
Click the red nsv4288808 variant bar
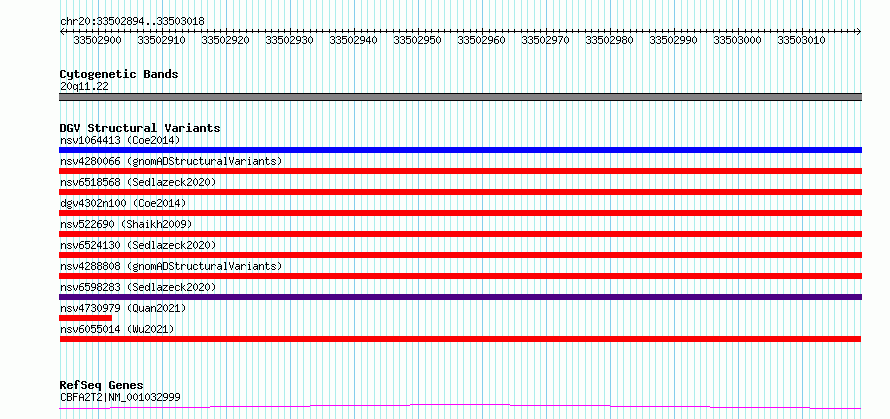[x=460, y=276]
